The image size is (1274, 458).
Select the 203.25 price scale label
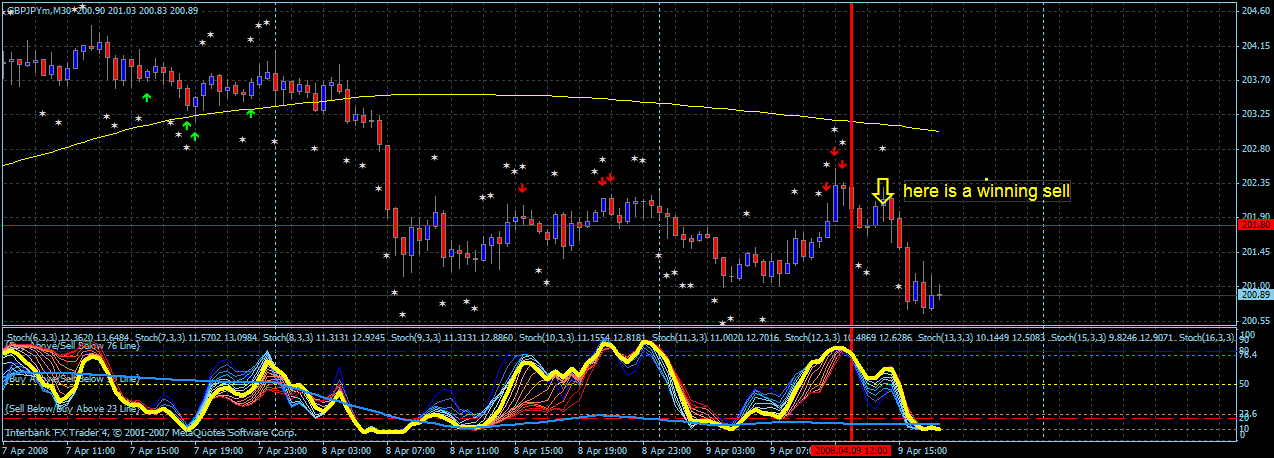click(1254, 114)
